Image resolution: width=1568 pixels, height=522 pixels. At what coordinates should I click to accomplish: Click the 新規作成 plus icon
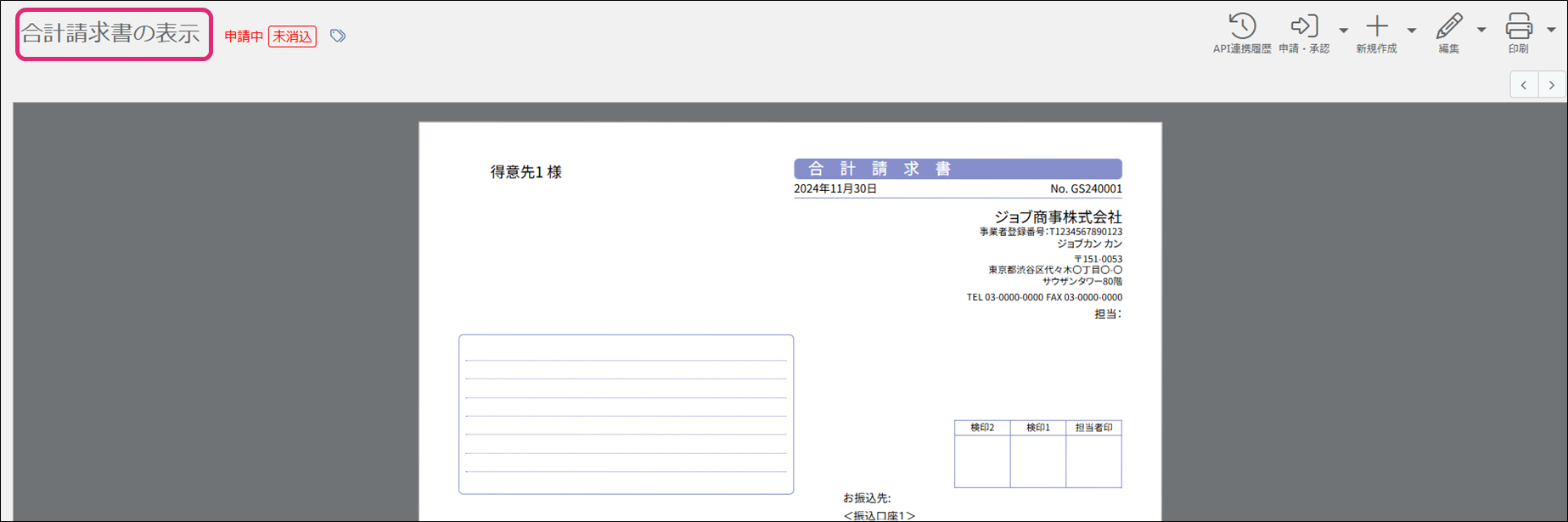click(x=1377, y=26)
